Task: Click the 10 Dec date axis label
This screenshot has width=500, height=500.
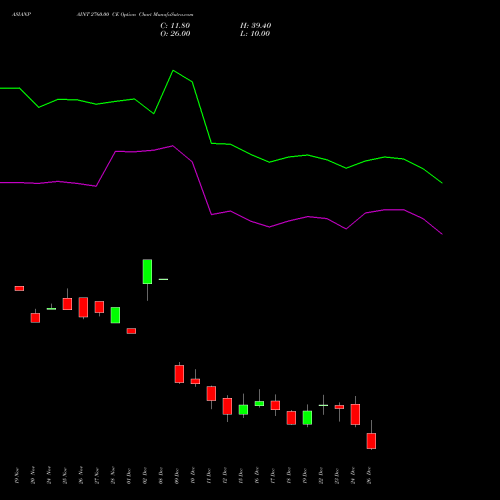Action: [193, 476]
